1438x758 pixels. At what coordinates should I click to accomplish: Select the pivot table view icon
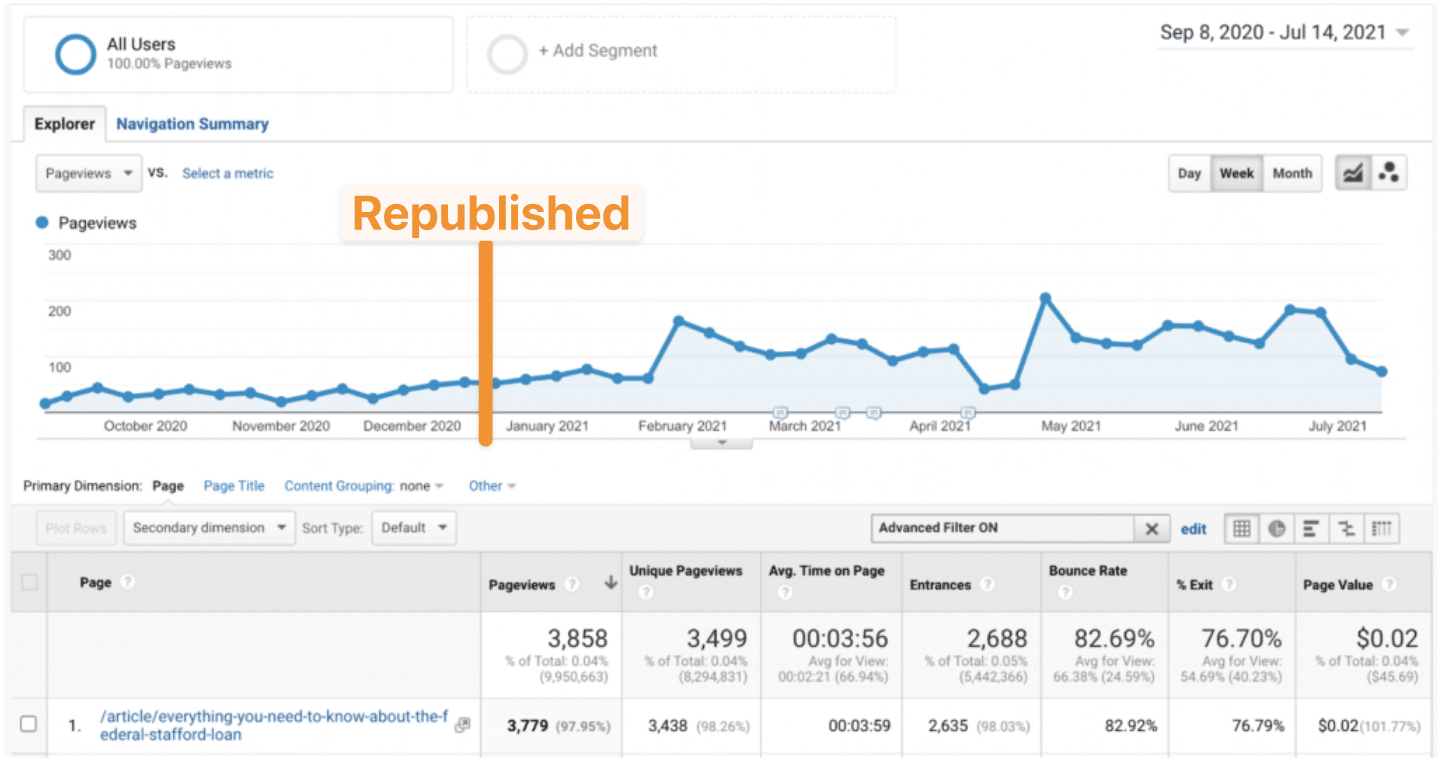coord(1381,529)
